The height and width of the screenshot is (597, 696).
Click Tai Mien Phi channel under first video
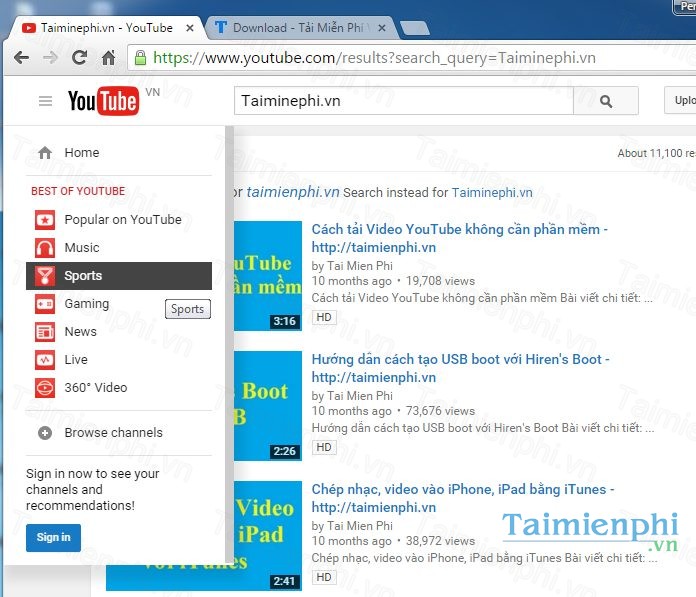click(360, 266)
